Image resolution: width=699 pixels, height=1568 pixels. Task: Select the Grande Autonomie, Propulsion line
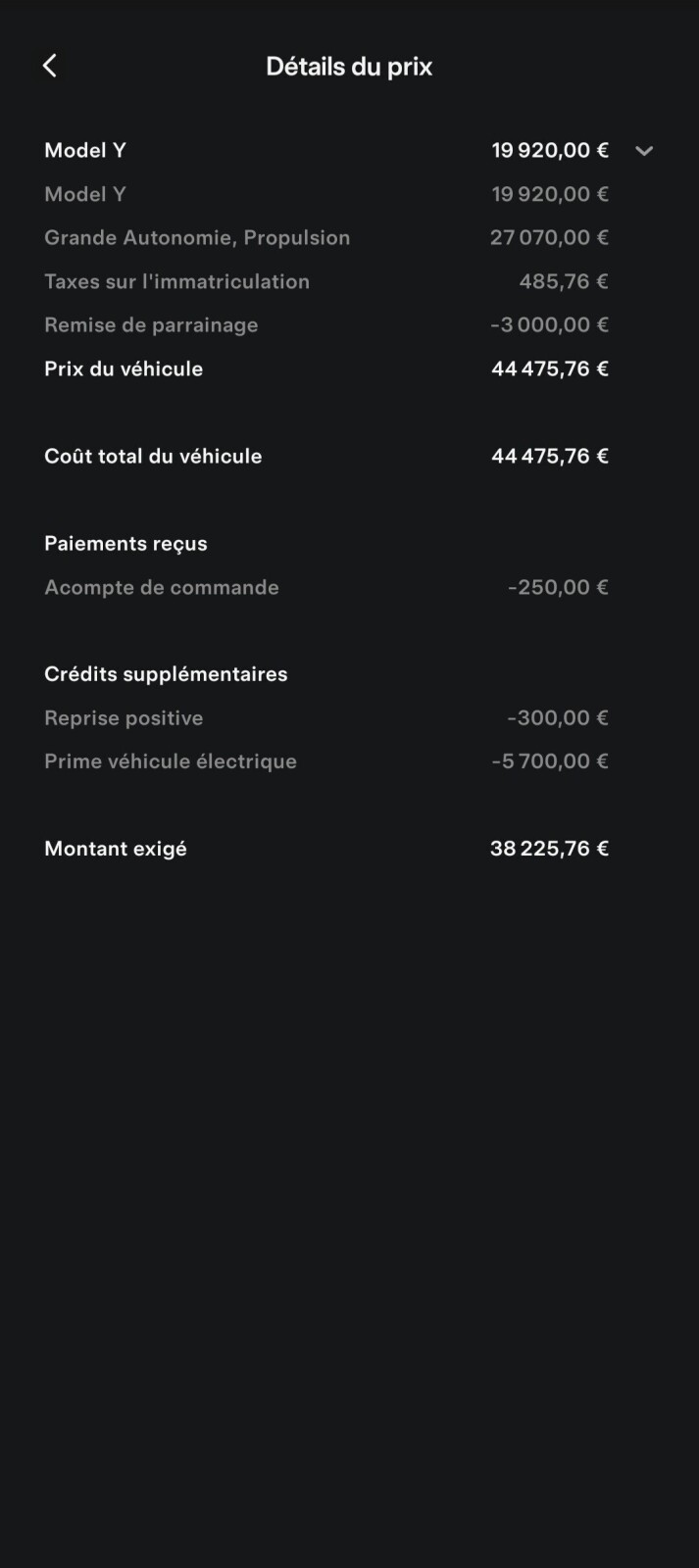[x=326, y=237]
